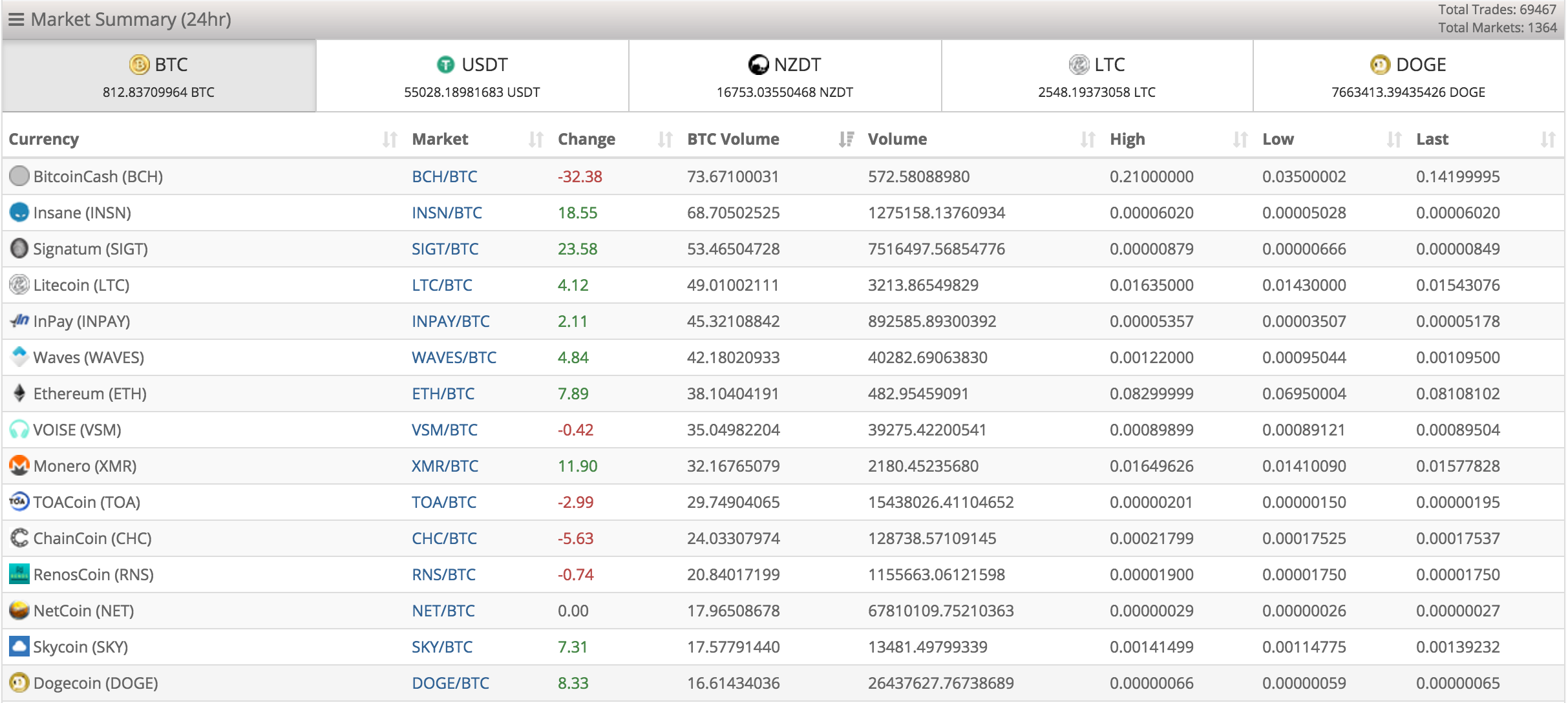Screen dimensions: 1568x703
Task: Select the High value 0.08299999 for Ethereum
Action: [1152, 393]
